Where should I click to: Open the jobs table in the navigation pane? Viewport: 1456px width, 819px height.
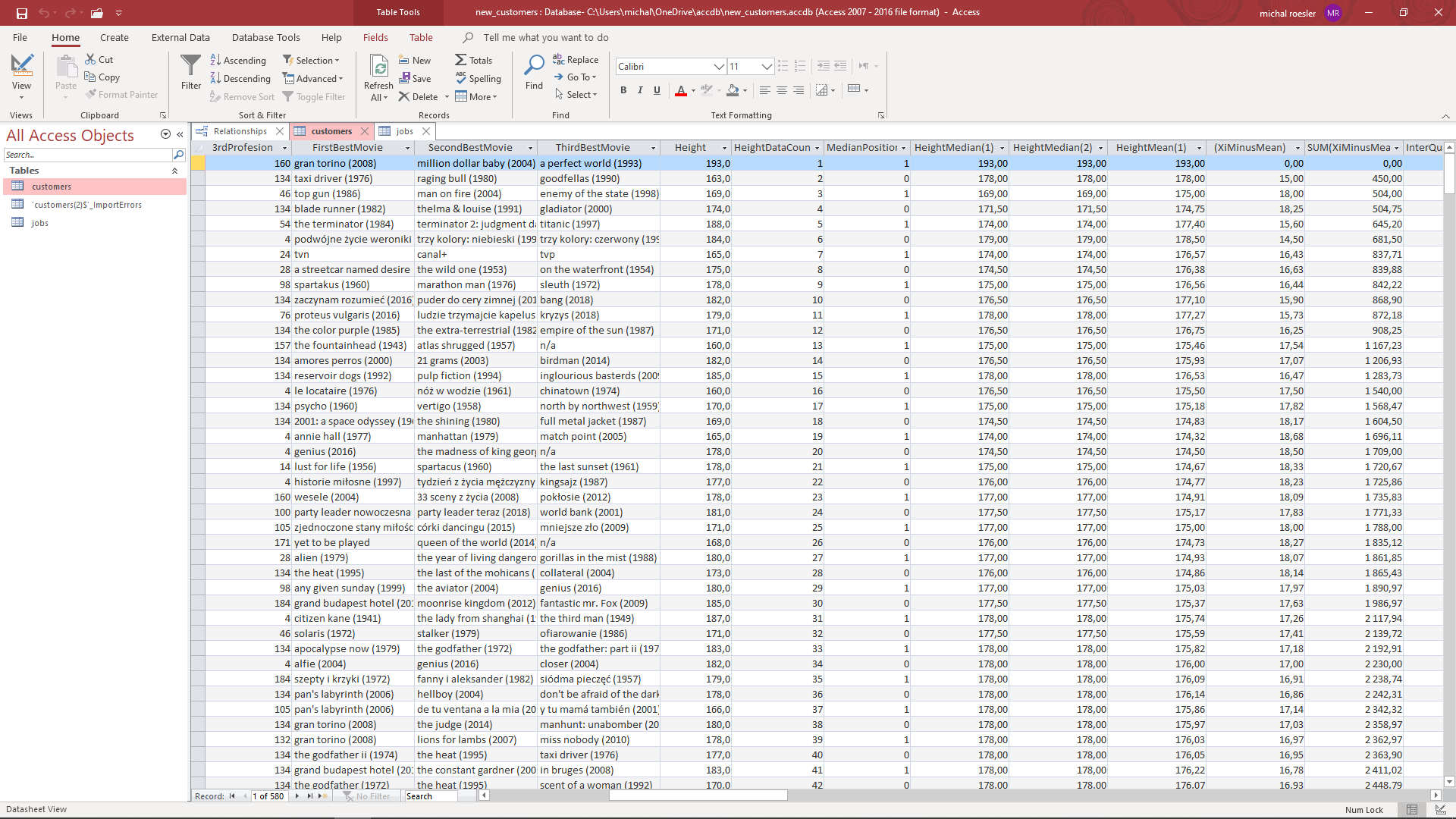[x=40, y=223]
